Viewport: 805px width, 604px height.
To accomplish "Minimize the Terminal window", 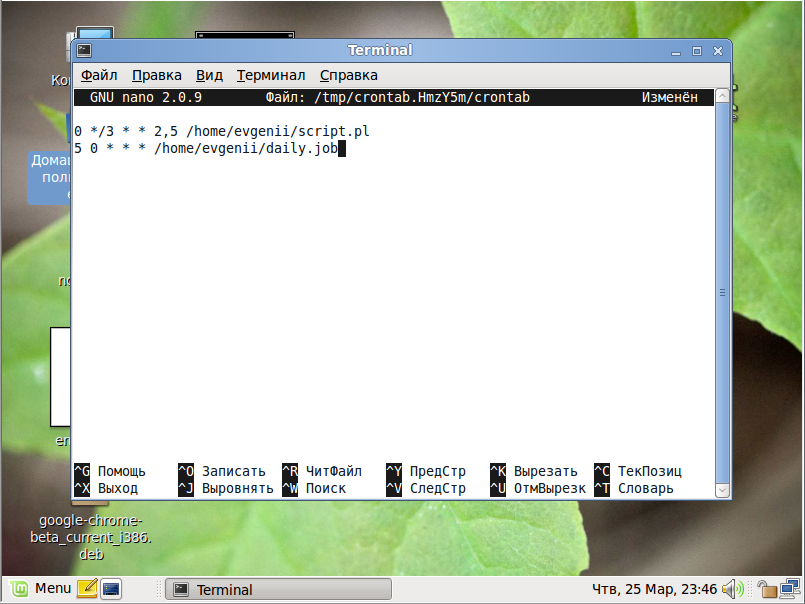I will pyautogui.click(x=676, y=51).
